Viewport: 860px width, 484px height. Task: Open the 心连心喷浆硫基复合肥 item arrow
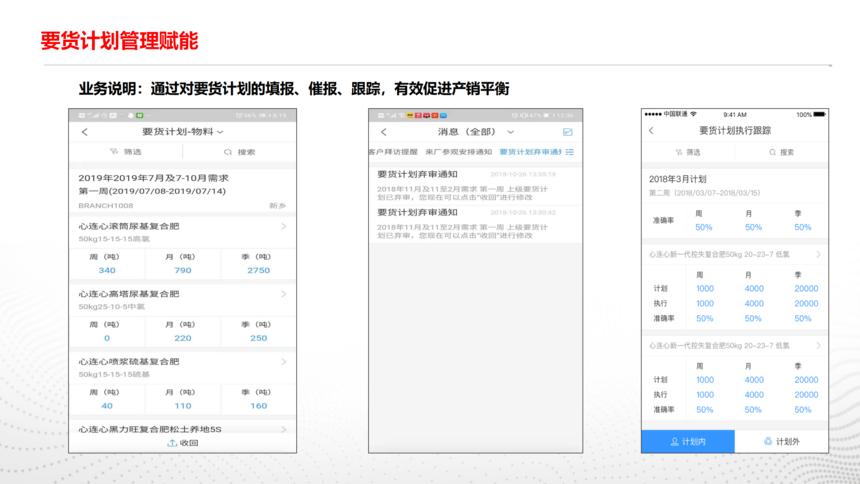click(284, 362)
